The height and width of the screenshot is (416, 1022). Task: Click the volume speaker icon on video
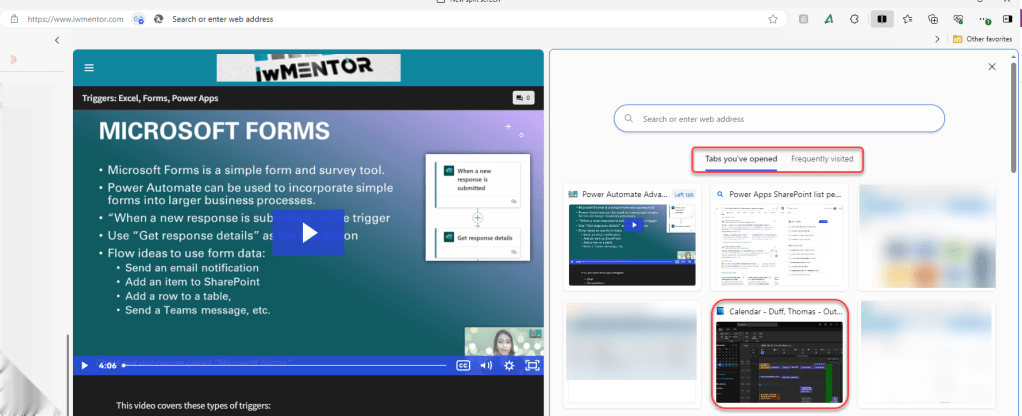click(x=486, y=366)
